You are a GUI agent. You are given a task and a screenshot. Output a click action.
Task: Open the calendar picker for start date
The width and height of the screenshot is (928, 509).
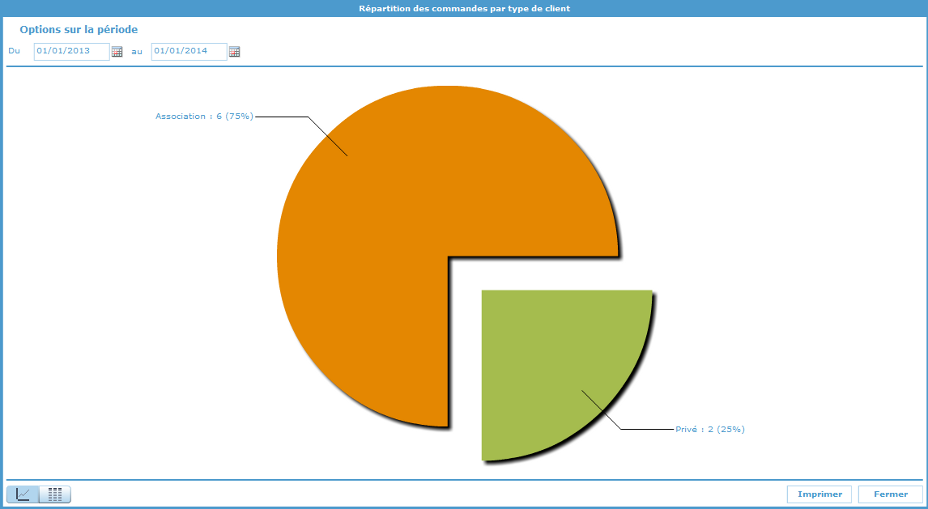coord(117,51)
